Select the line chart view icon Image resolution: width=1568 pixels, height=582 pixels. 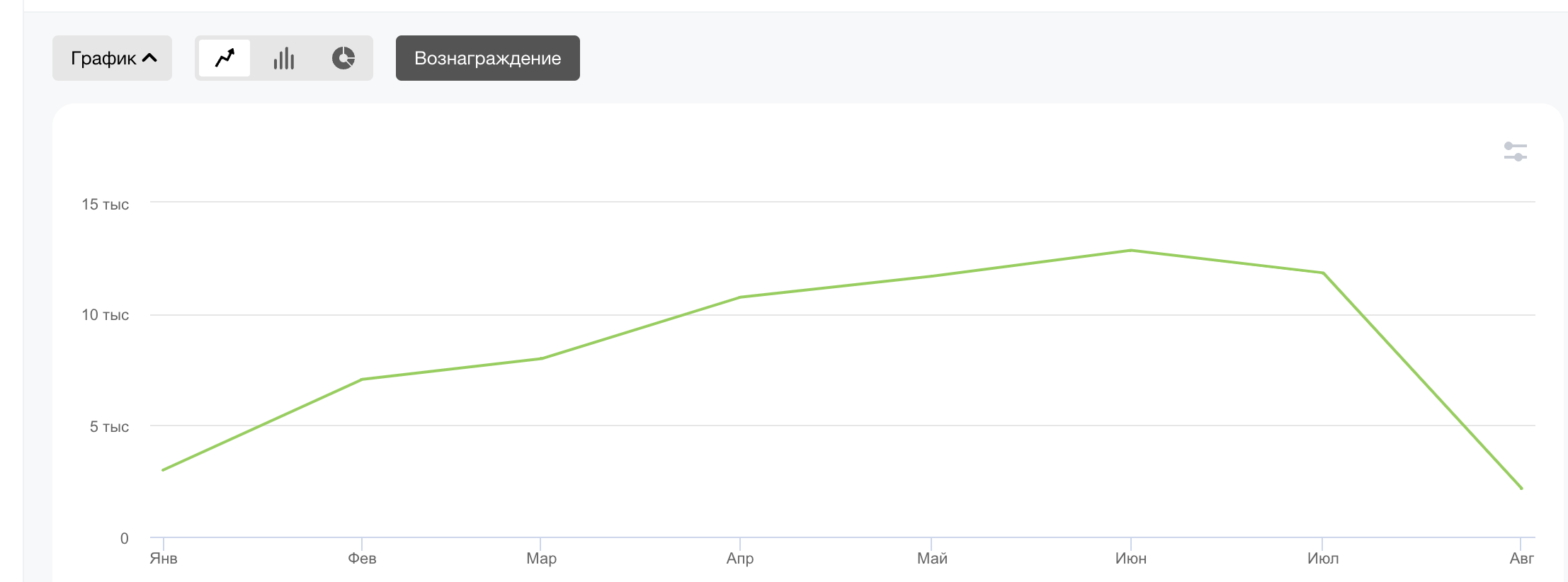(x=225, y=58)
